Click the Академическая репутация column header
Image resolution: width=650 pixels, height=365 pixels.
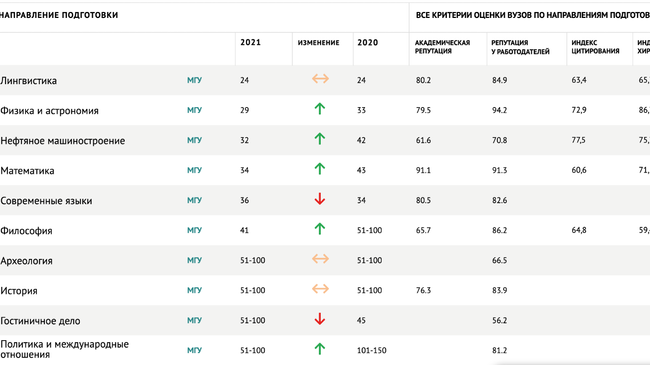(x=442, y=47)
